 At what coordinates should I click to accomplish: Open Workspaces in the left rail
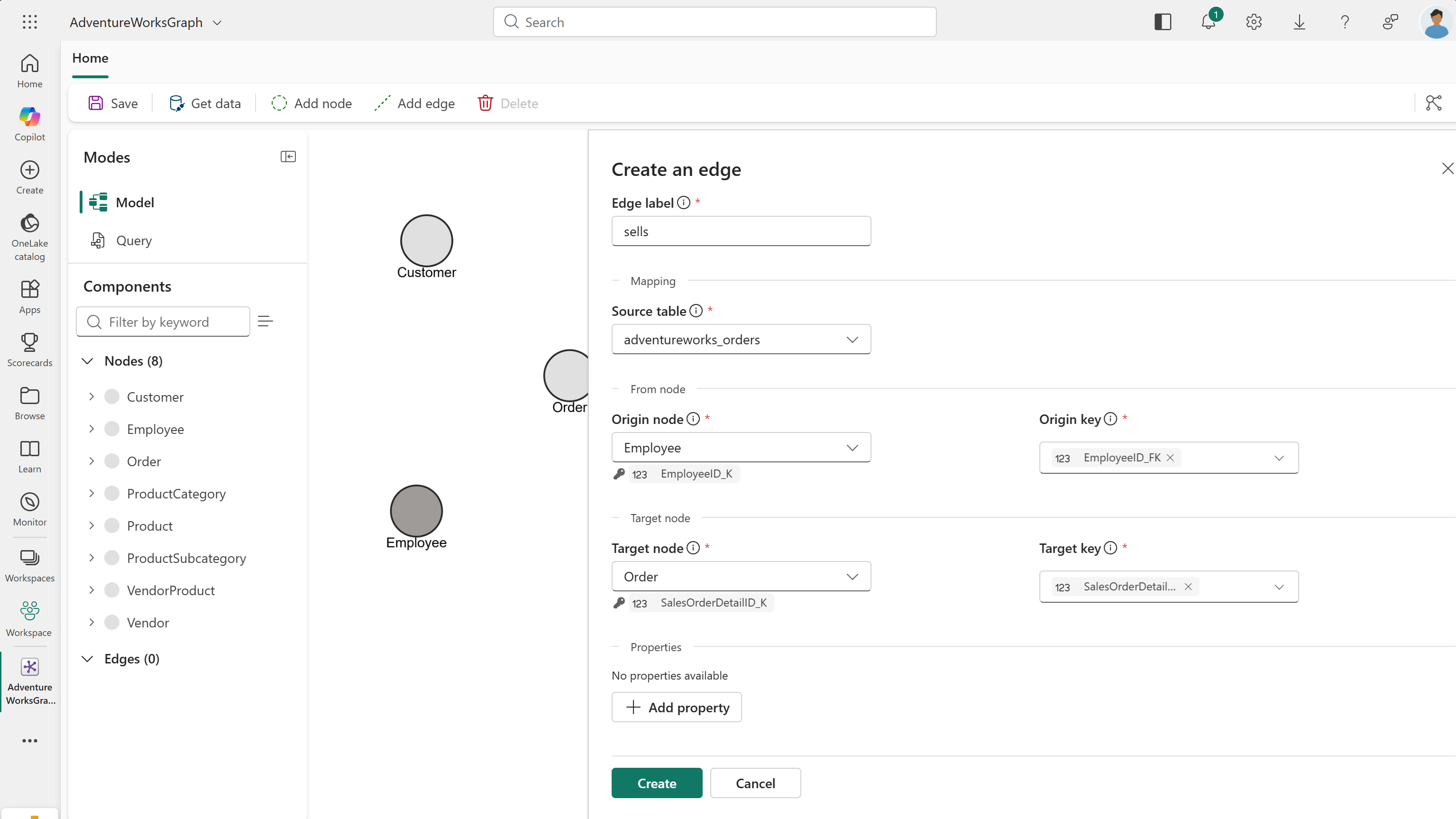30,566
